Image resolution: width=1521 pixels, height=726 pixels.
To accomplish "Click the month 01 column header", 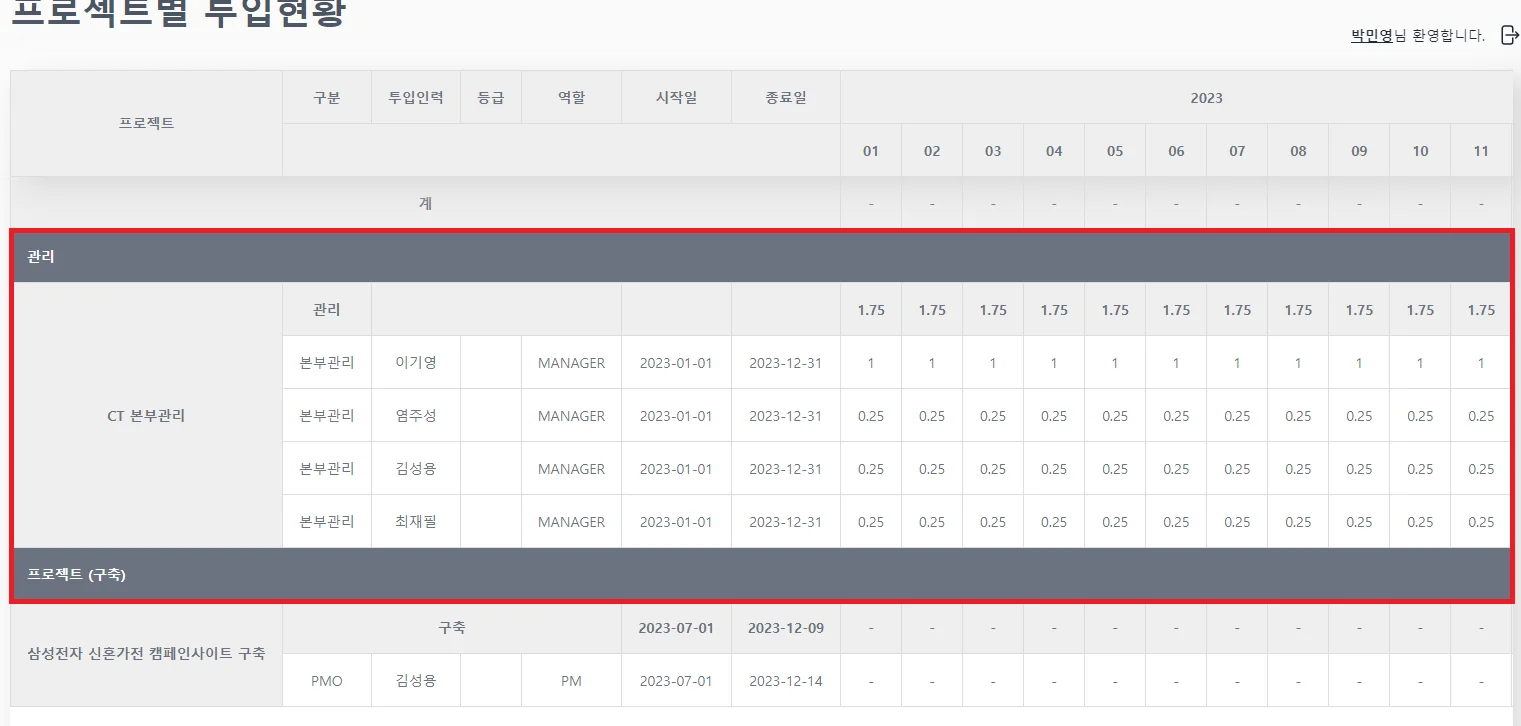I will tap(871, 151).
